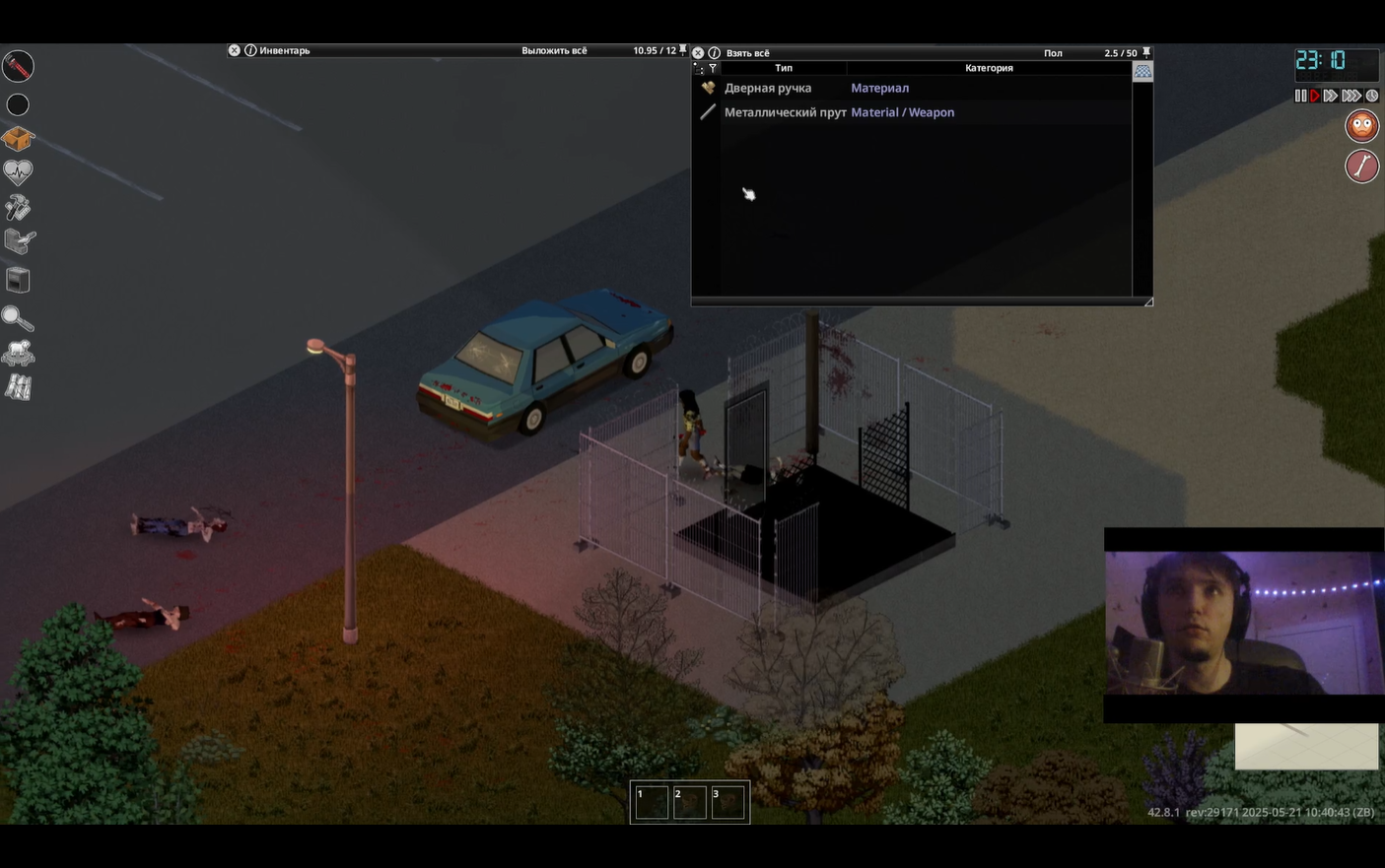Screen dimensions: 1385x868
Task: Click info icon of Инвентарь window
Action: pyautogui.click(x=250, y=50)
